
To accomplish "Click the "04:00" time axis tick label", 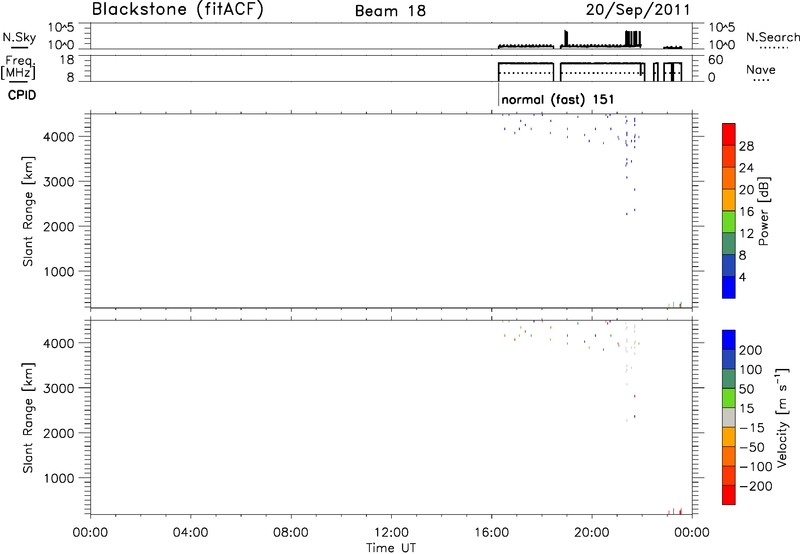I will [x=191, y=533].
